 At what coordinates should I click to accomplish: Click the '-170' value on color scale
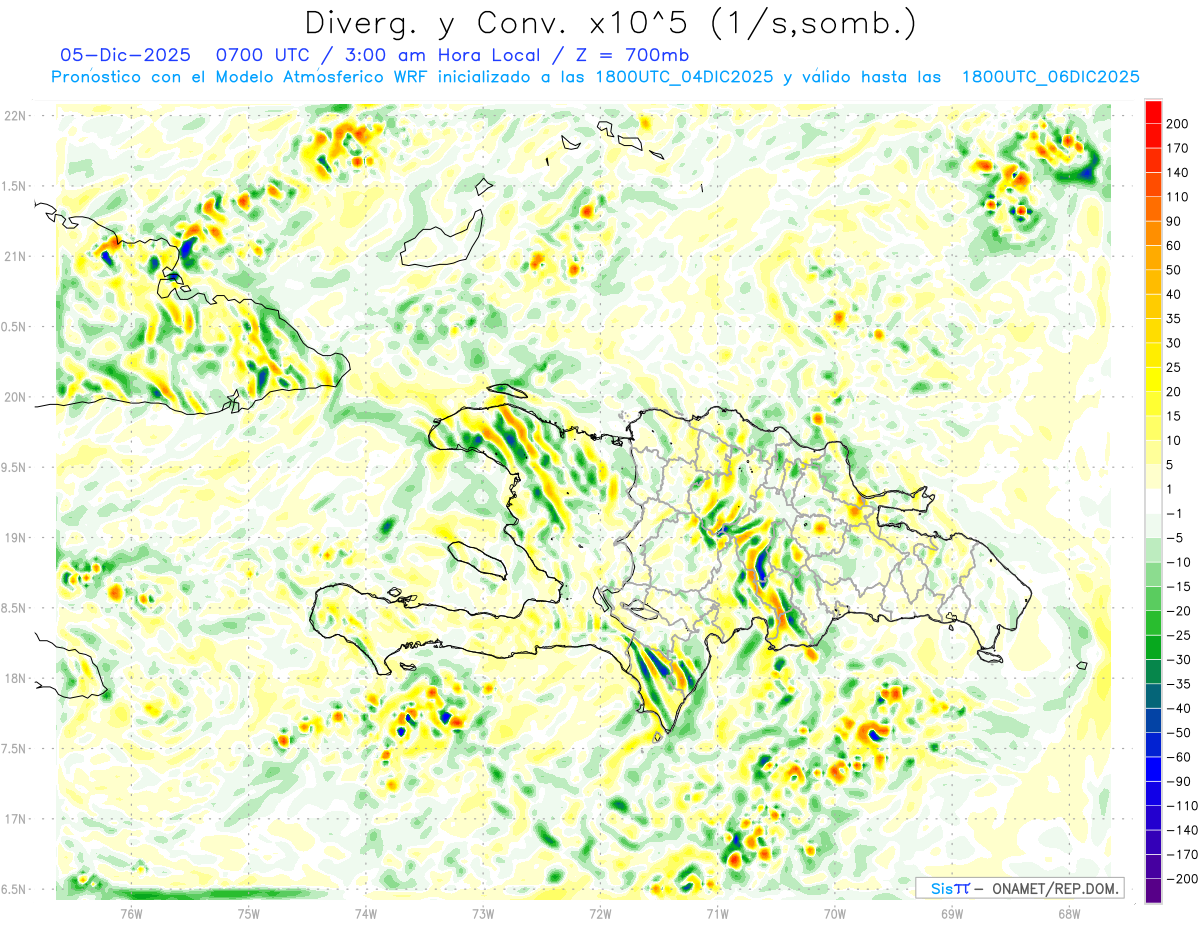tap(1183, 854)
